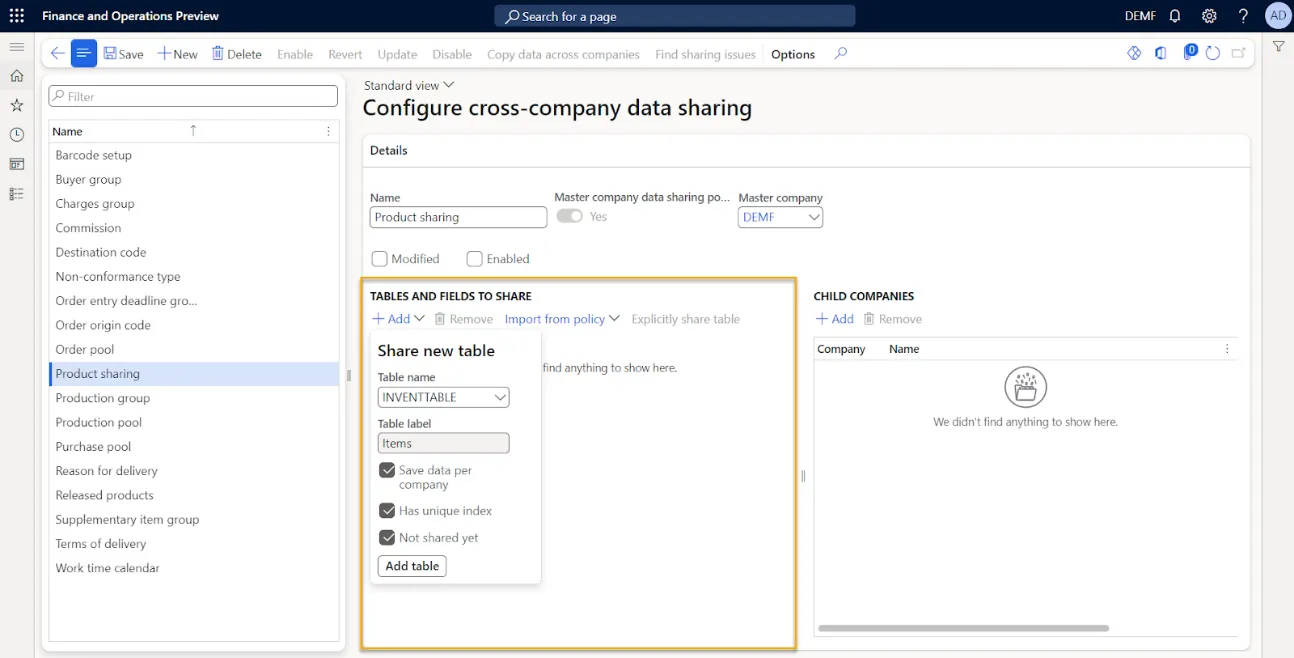Open Favorites star in the sidebar
The height and width of the screenshot is (658, 1294).
16,105
